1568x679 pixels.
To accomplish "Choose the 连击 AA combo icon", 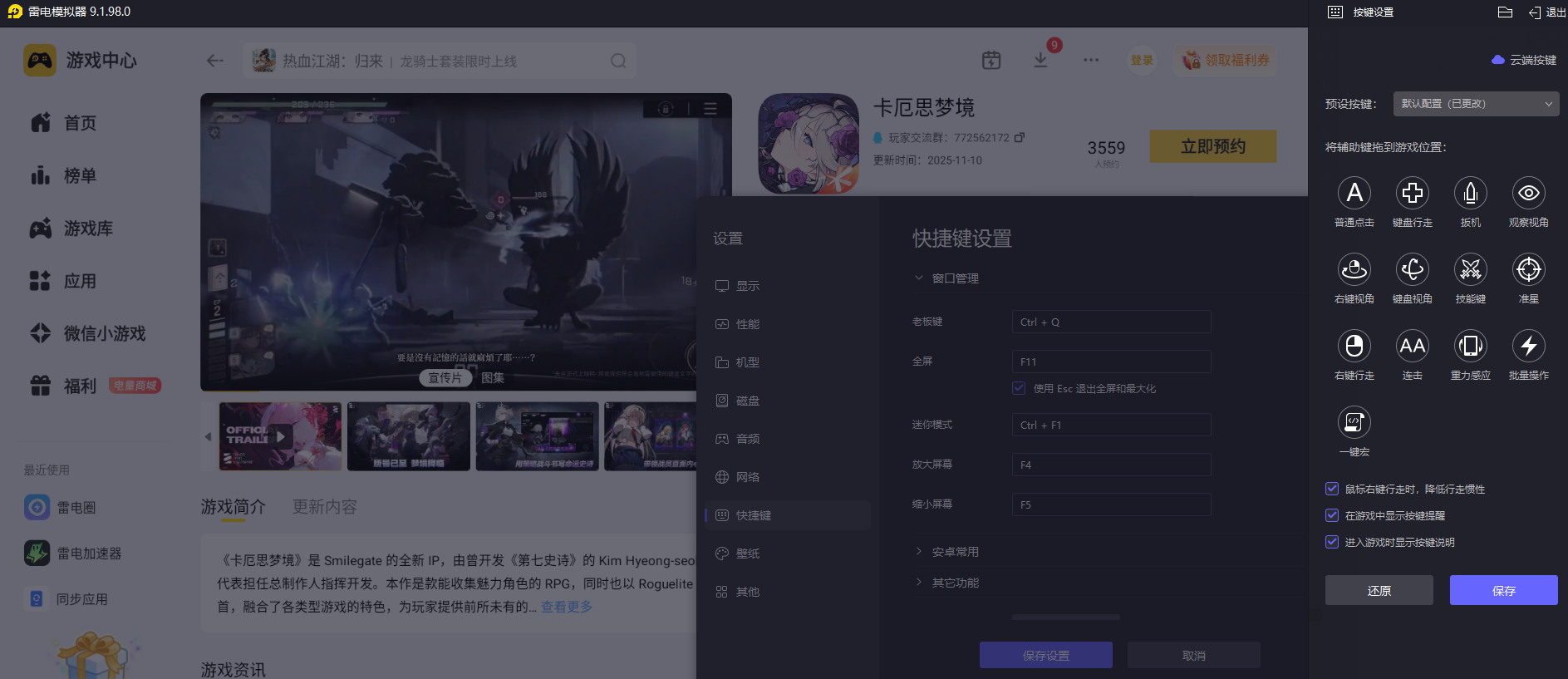I will pyautogui.click(x=1413, y=346).
